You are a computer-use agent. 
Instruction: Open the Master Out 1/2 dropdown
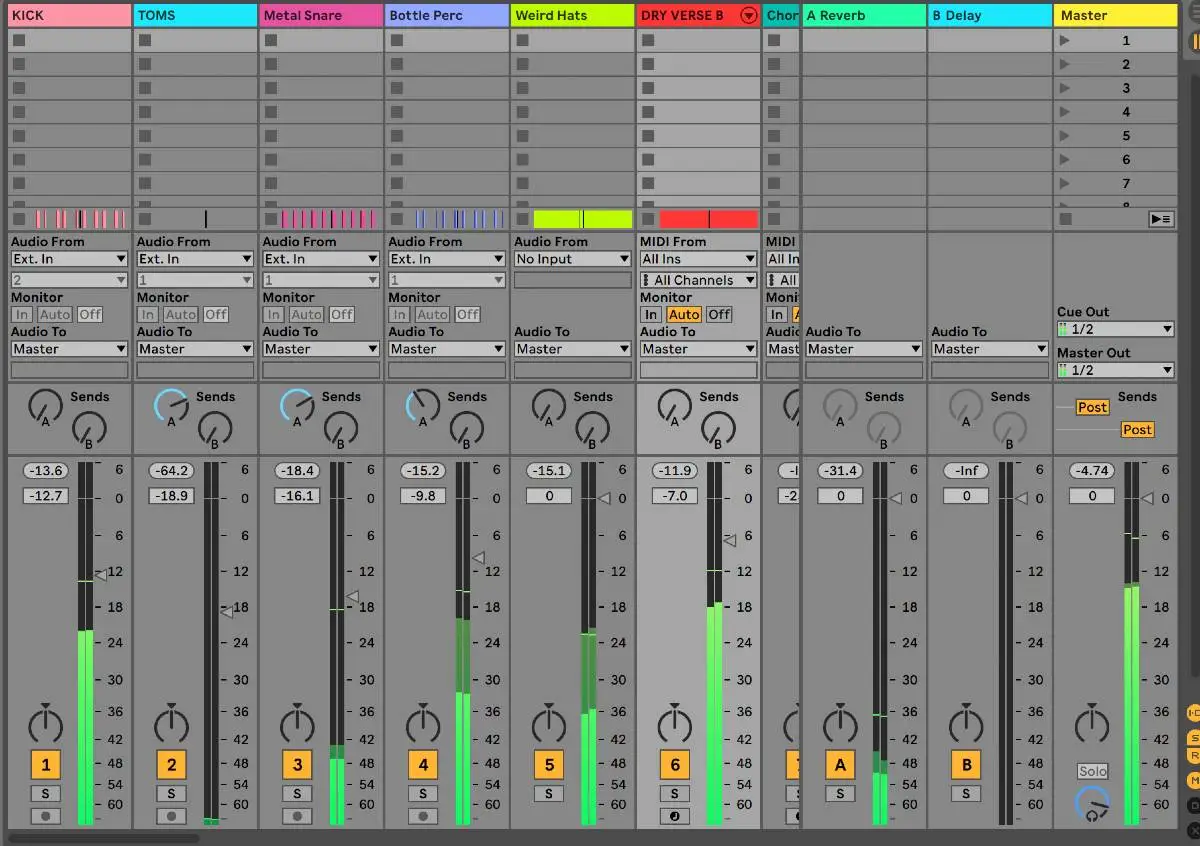1115,370
